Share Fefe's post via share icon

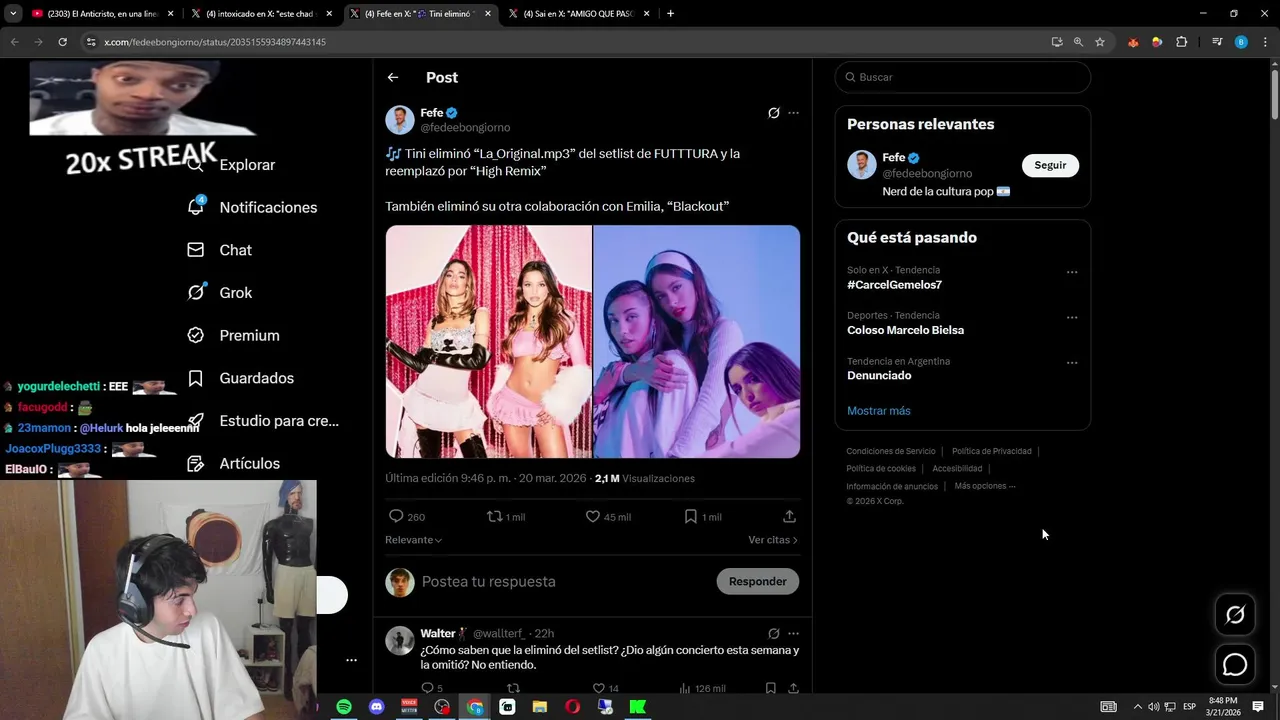pos(789,517)
